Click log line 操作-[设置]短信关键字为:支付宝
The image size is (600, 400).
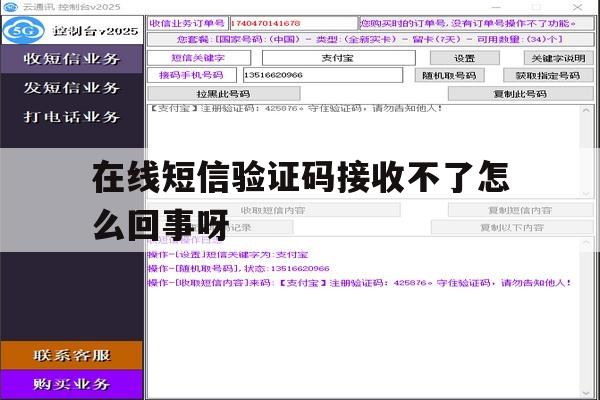228,255
